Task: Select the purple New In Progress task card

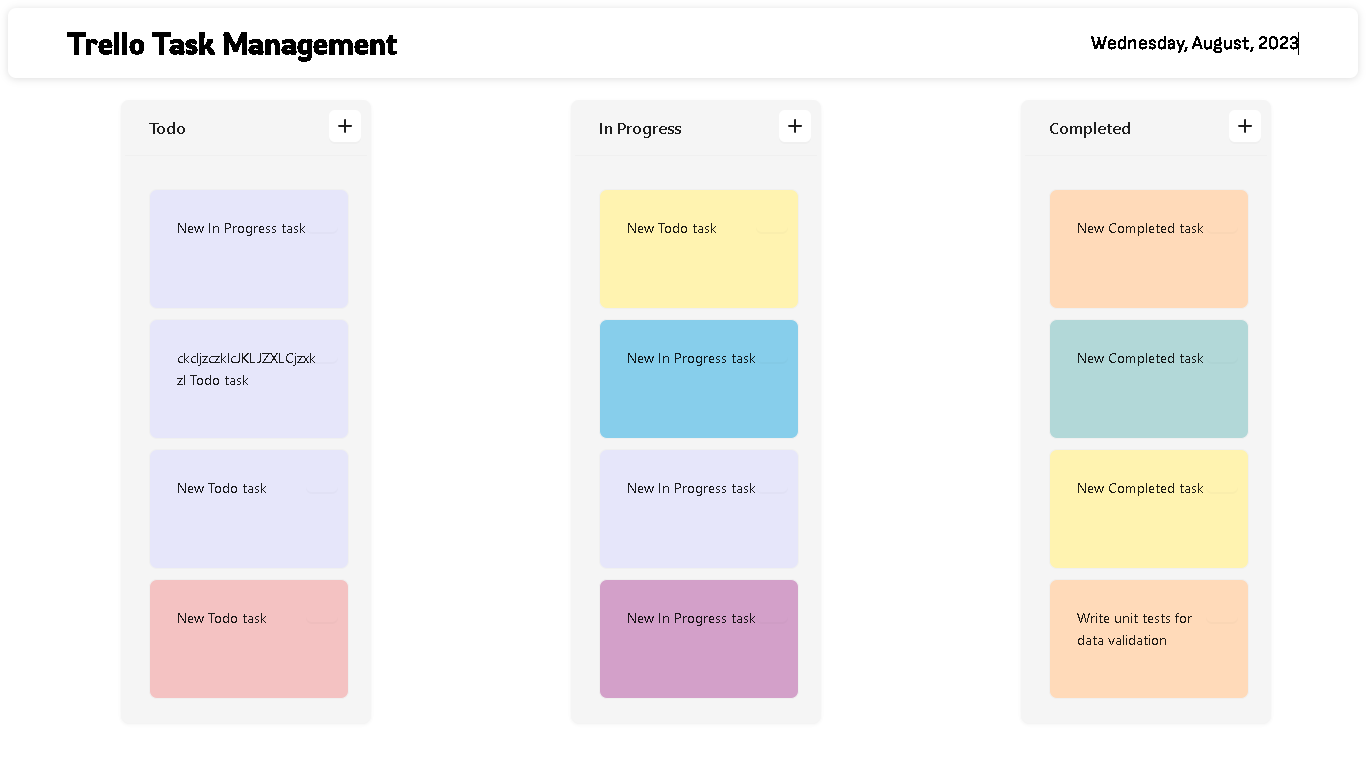Action: tap(698, 638)
